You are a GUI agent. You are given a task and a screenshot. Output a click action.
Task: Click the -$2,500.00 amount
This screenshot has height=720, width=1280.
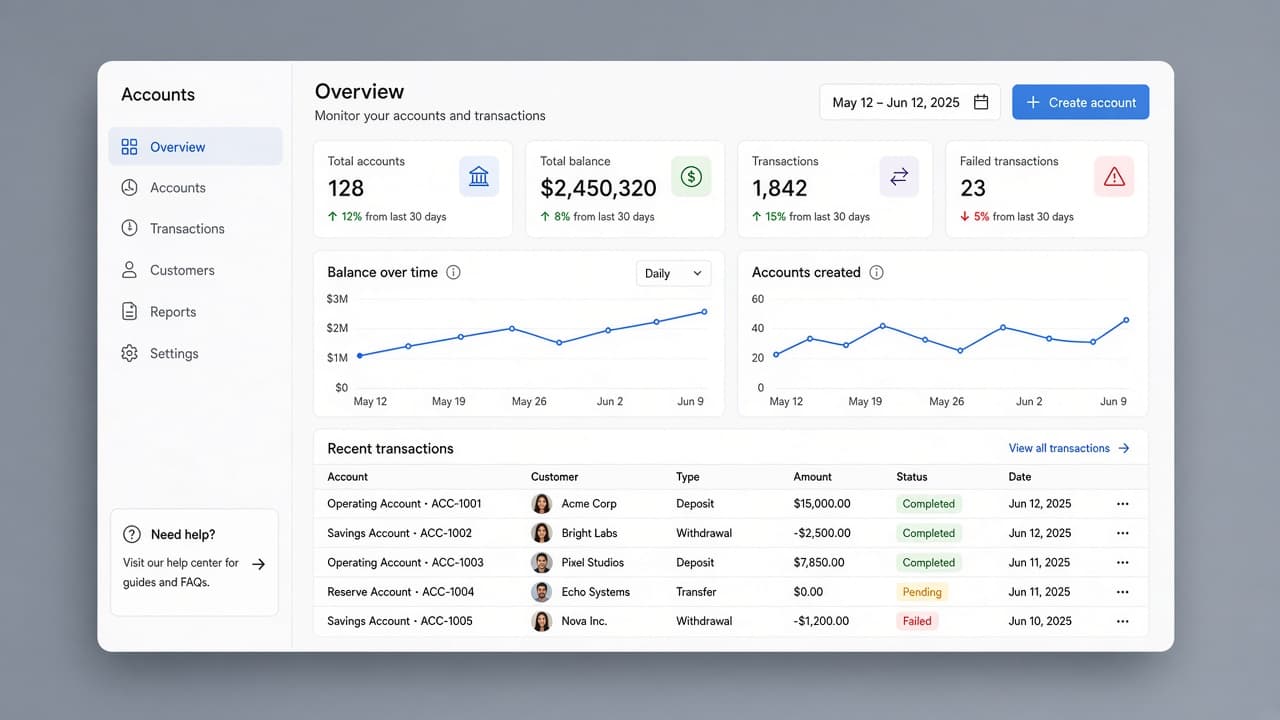[822, 533]
